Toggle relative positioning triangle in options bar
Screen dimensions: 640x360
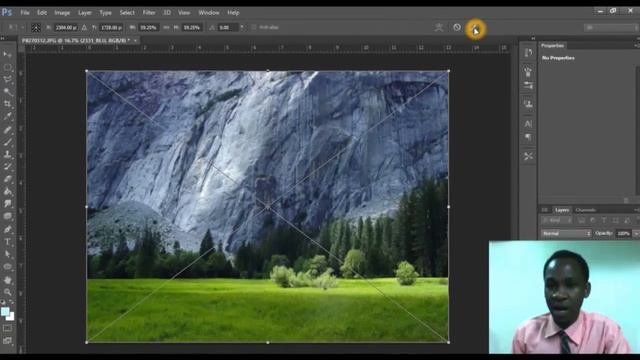pos(84,27)
